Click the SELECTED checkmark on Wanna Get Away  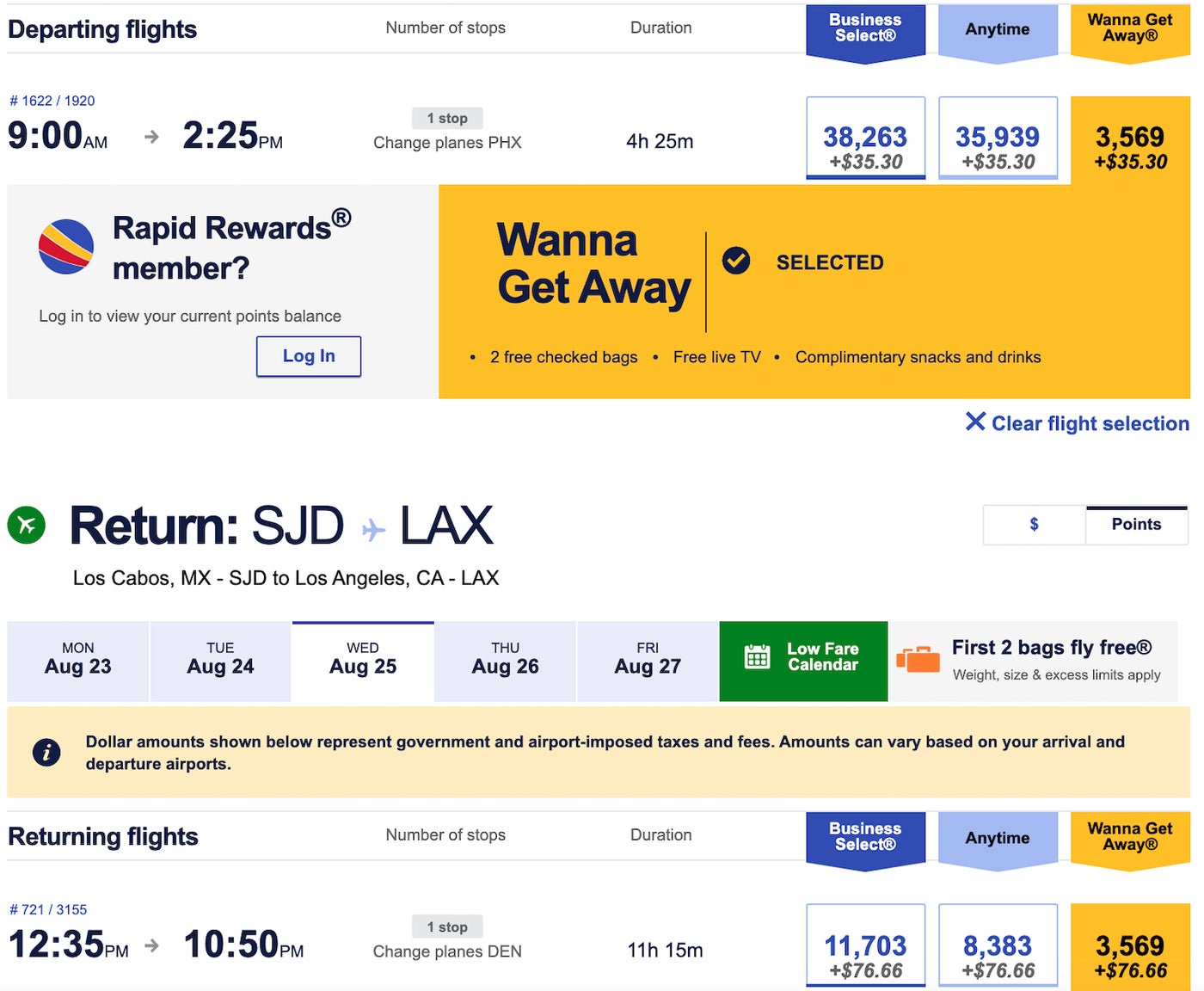coord(737,261)
